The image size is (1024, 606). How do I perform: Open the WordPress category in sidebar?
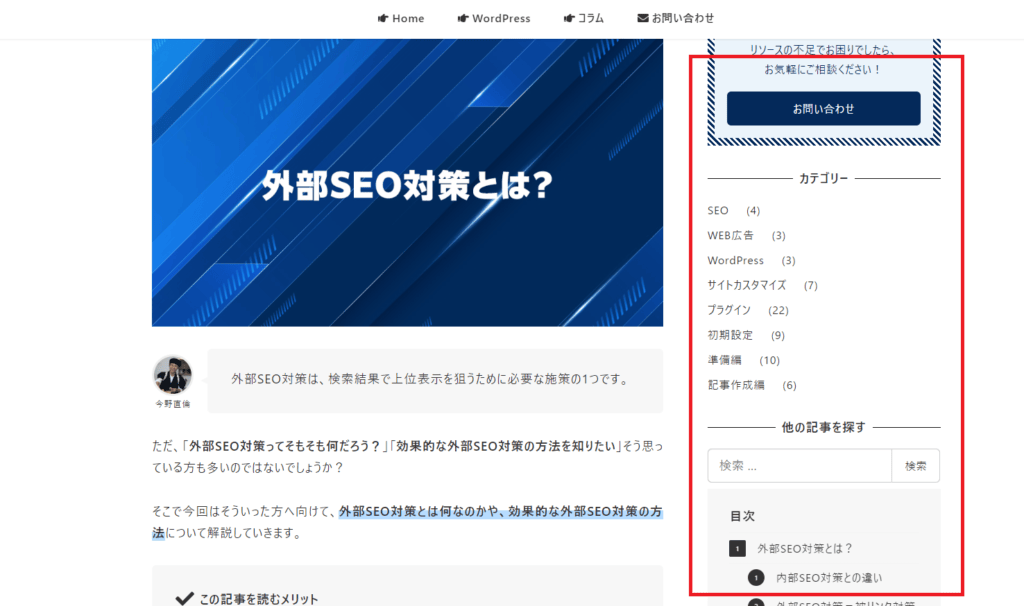735,260
